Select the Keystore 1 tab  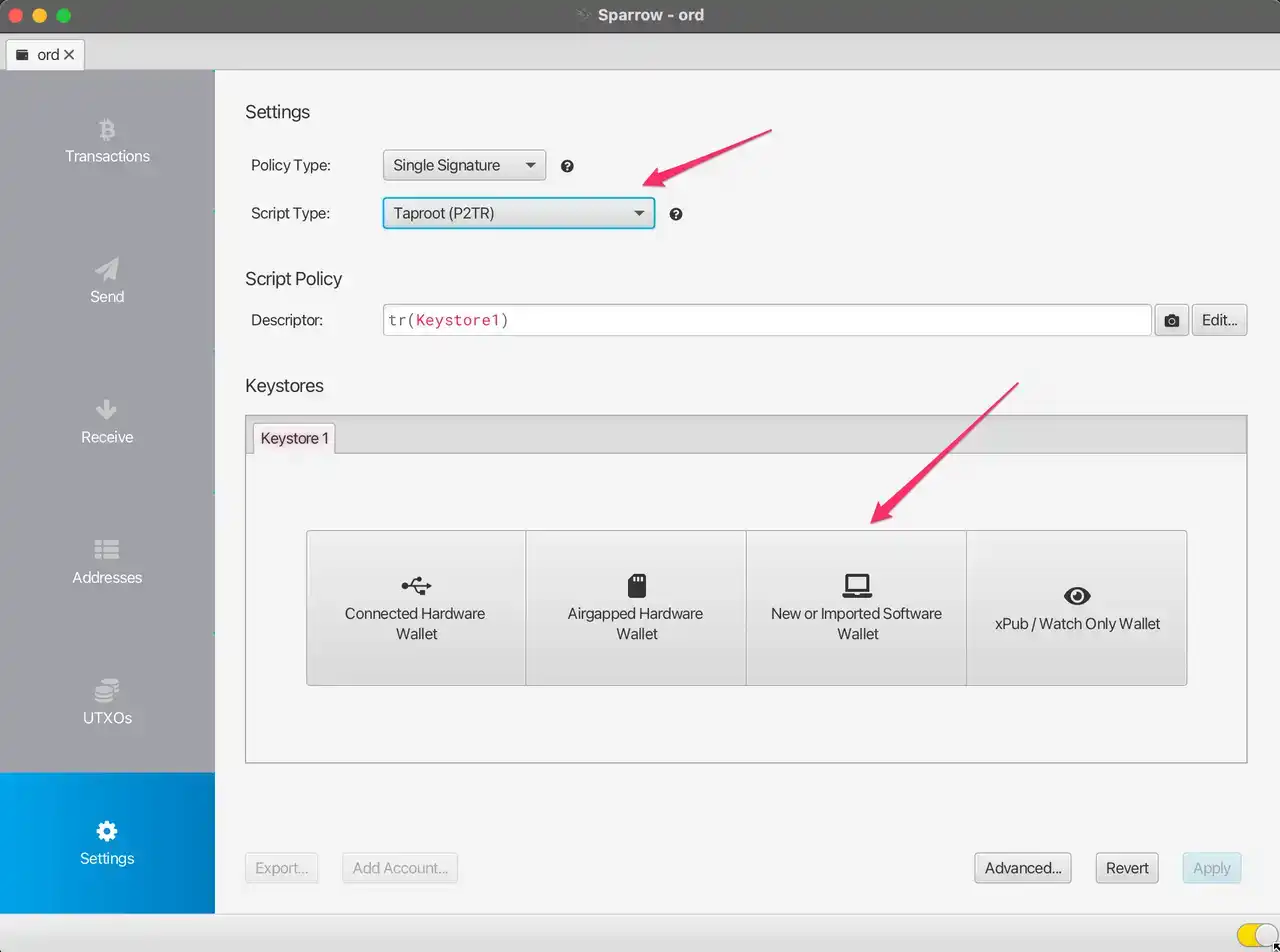click(294, 438)
